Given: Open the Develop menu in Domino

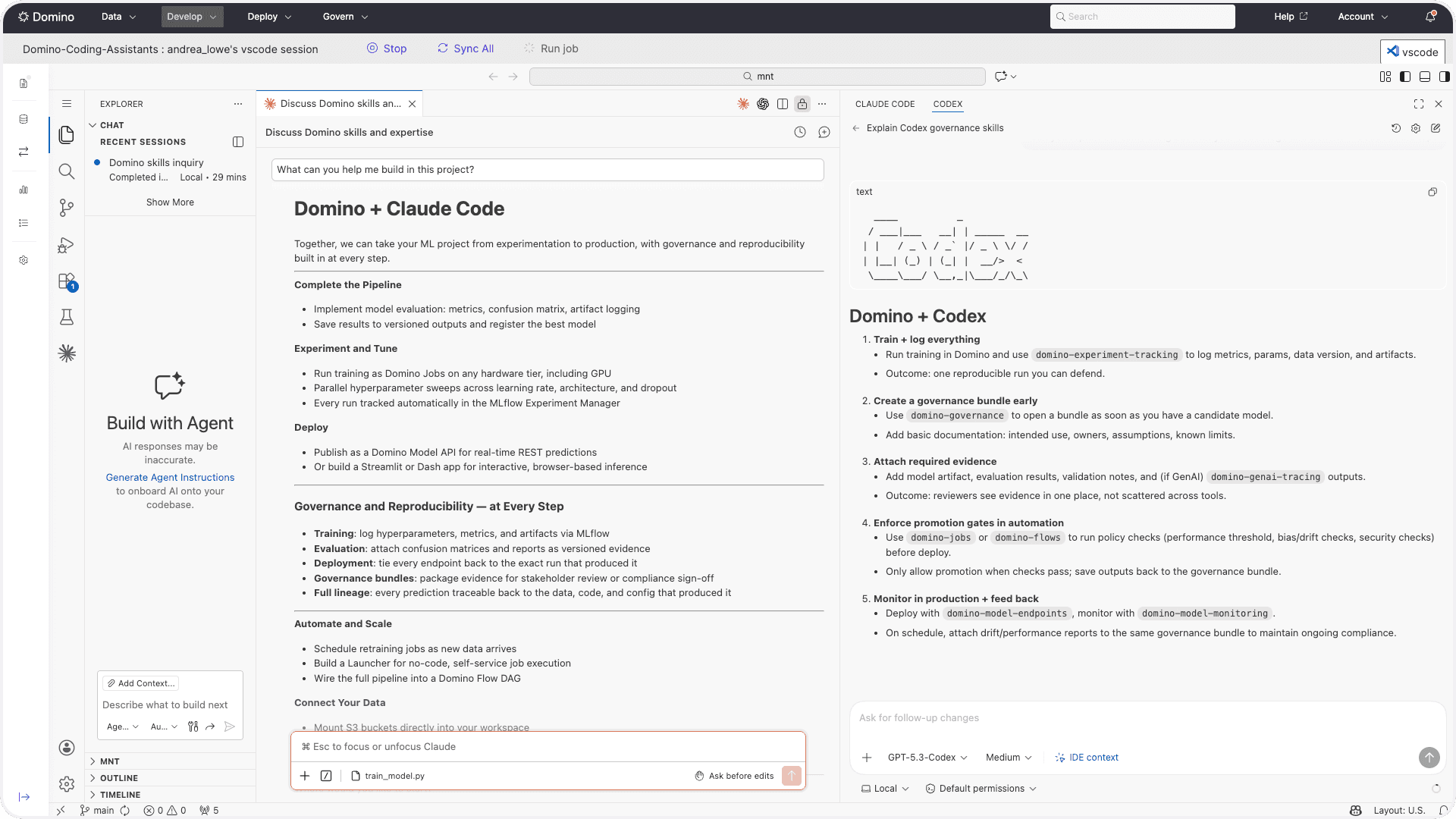Looking at the screenshot, I should click(x=192, y=17).
